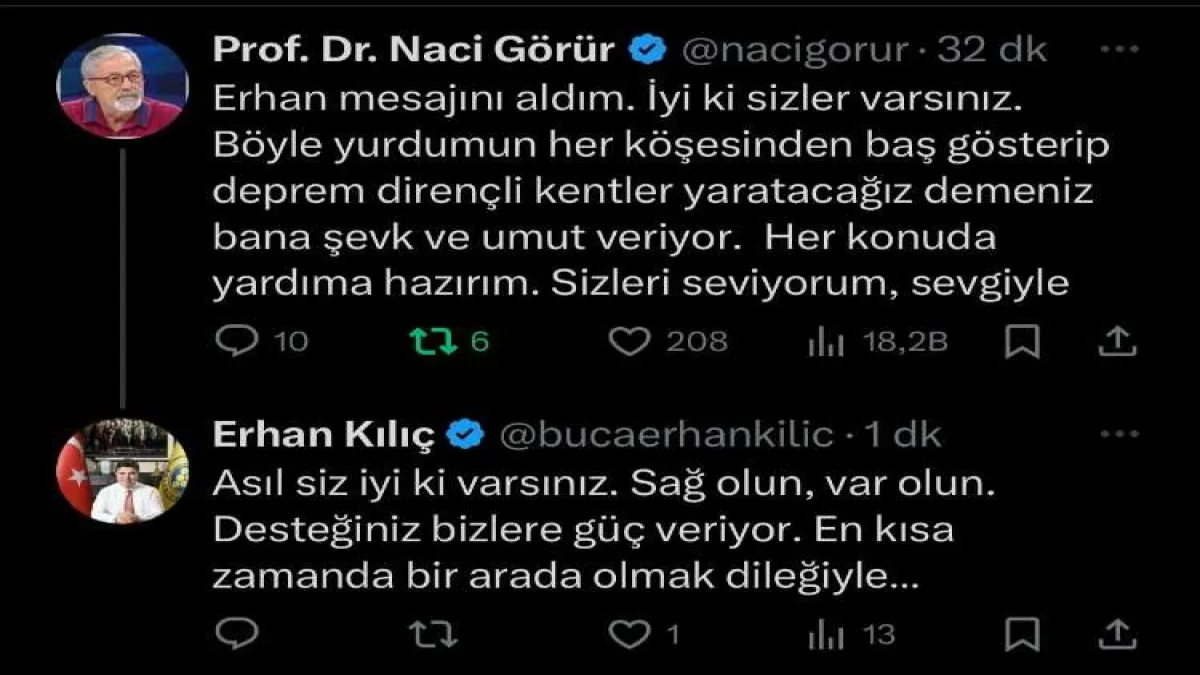
Task: Like Erhan Kılıç's reply
Action: point(630,634)
